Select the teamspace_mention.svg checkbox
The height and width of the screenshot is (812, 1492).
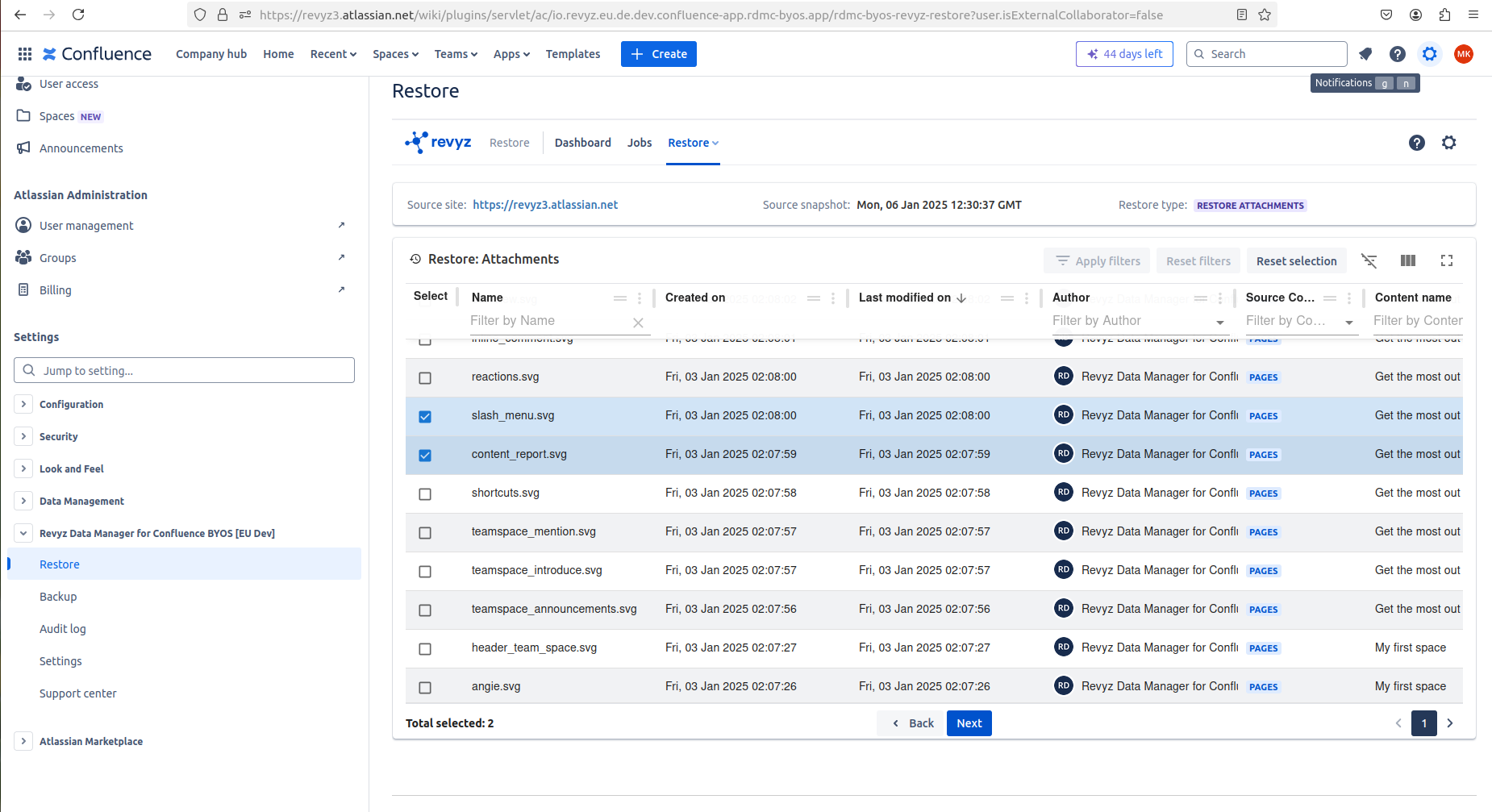pyautogui.click(x=425, y=532)
